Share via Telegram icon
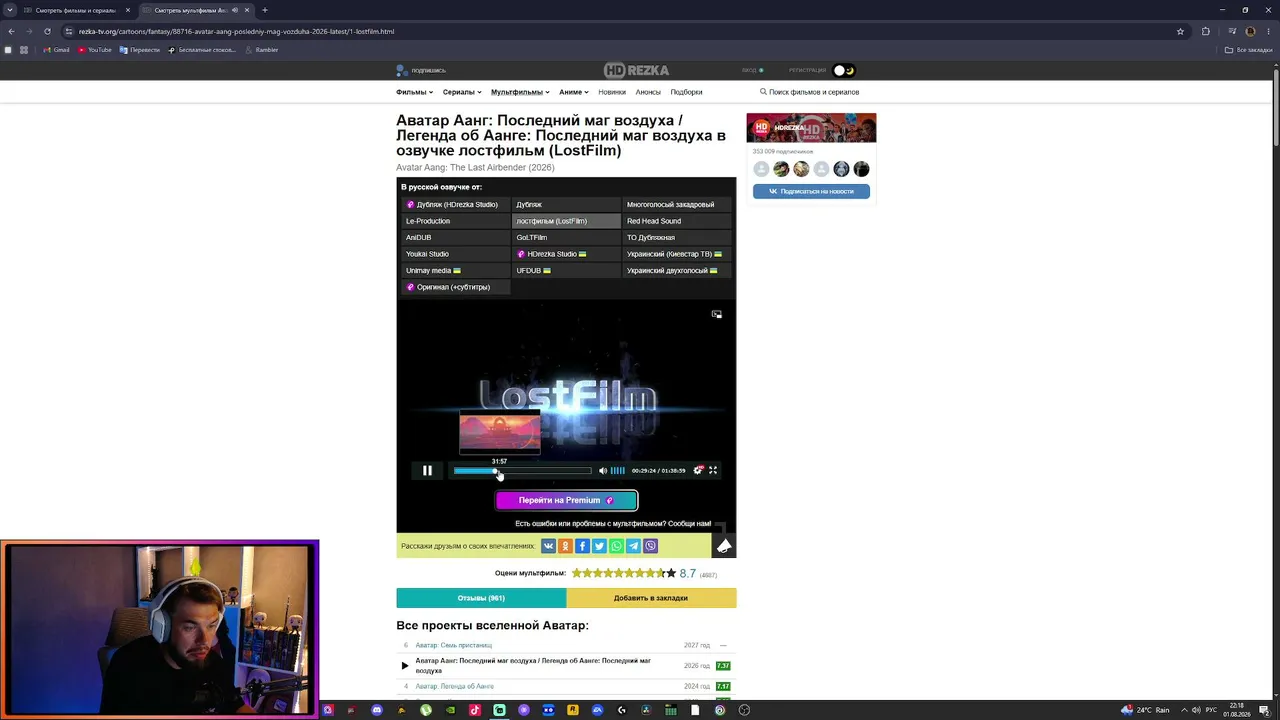This screenshot has width=1280, height=720. 633,546
